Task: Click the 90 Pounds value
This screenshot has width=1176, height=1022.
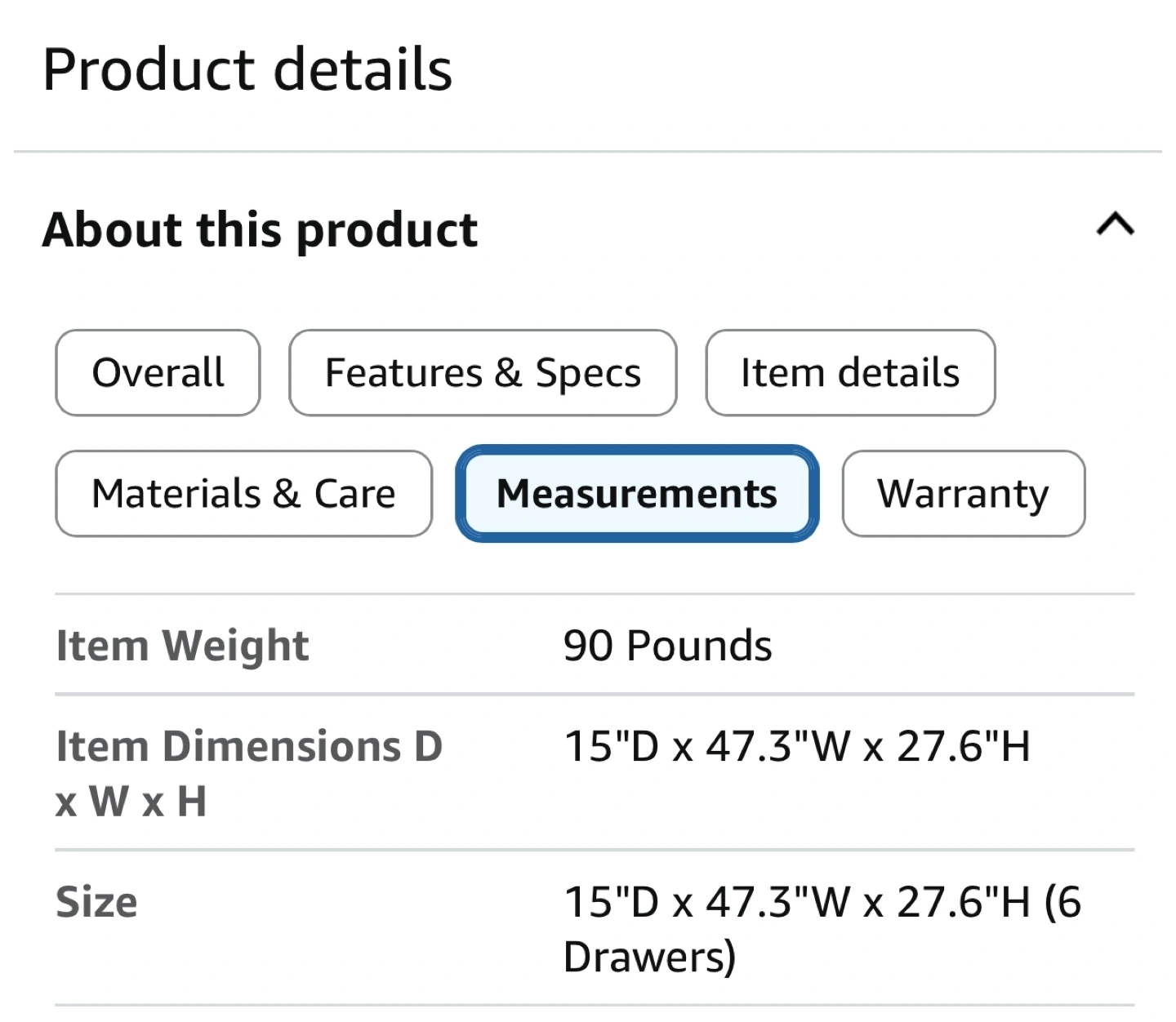Action: tap(667, 646)
